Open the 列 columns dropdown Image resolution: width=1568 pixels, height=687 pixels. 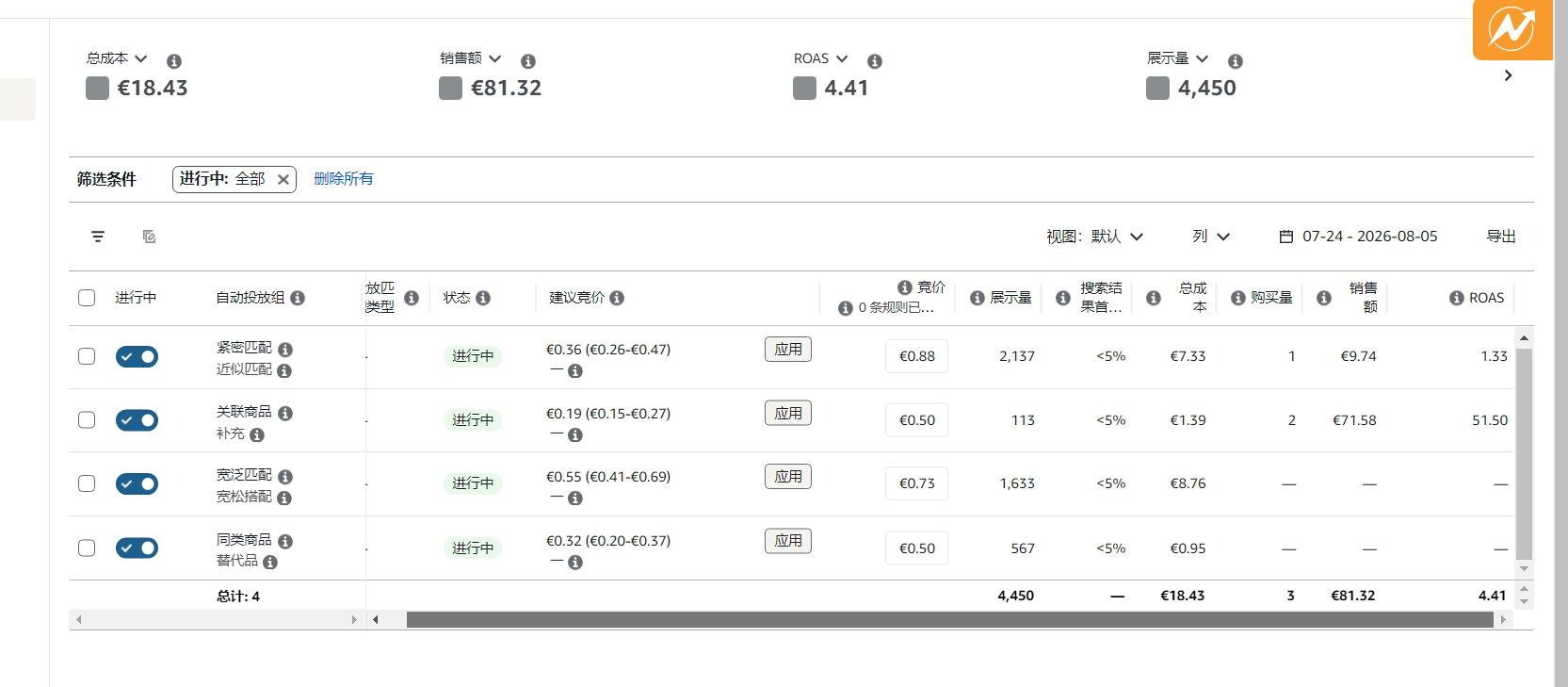point(1211,237)
